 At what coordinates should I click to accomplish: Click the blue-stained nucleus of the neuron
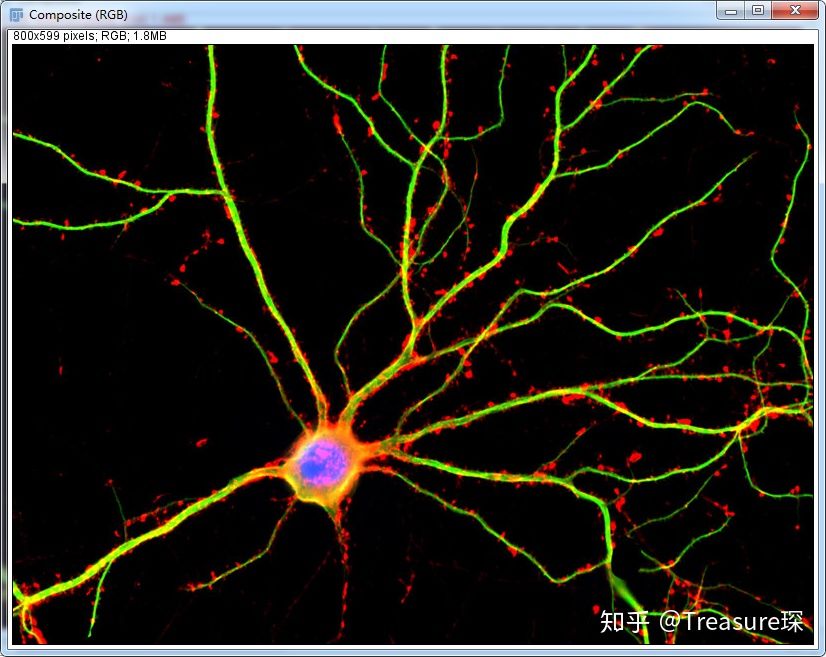point(322,463)
